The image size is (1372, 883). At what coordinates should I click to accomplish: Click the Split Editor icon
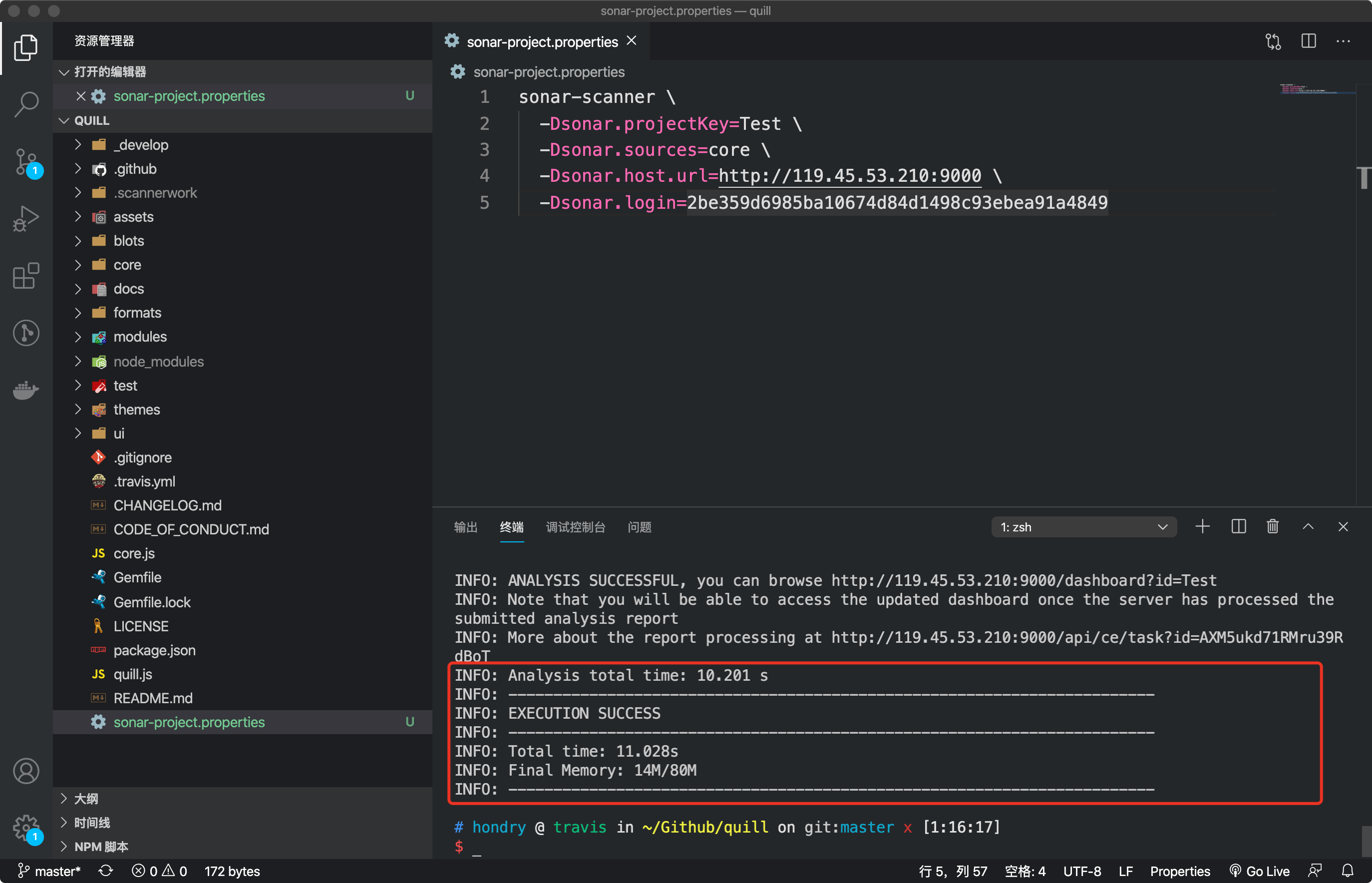(1309, 41)
